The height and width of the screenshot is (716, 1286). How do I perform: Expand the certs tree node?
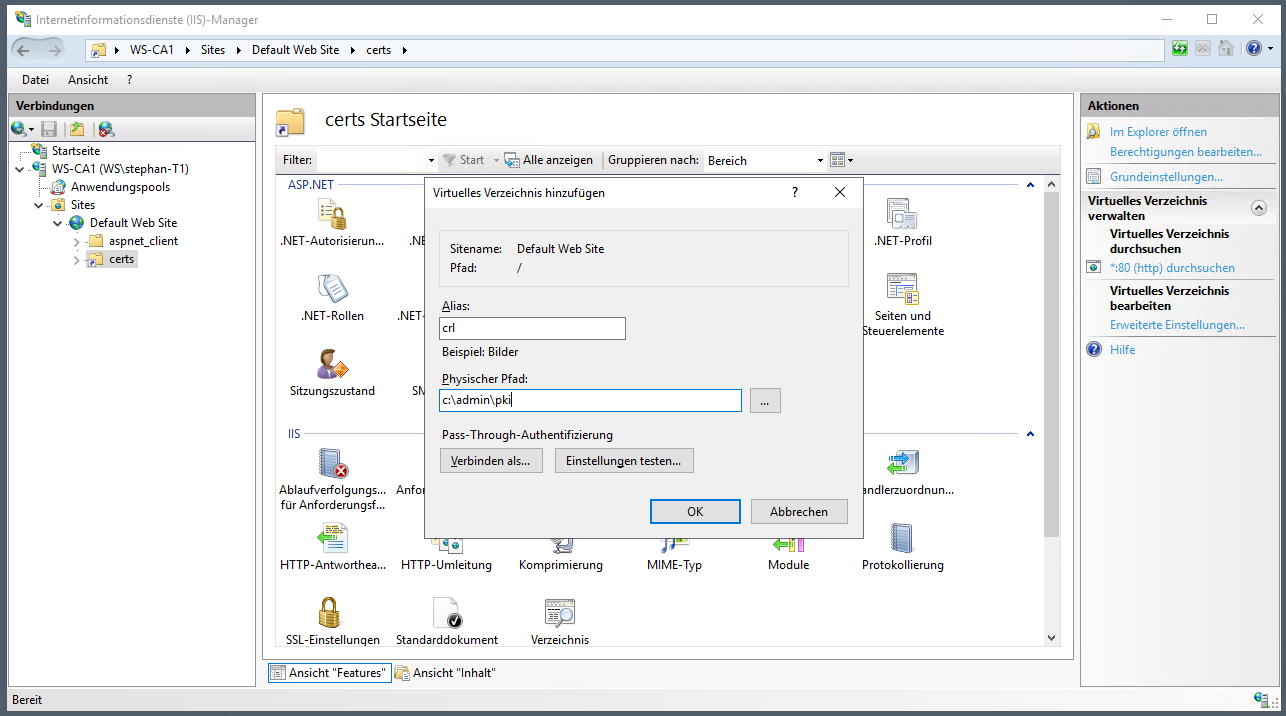[x=76, y=260]
